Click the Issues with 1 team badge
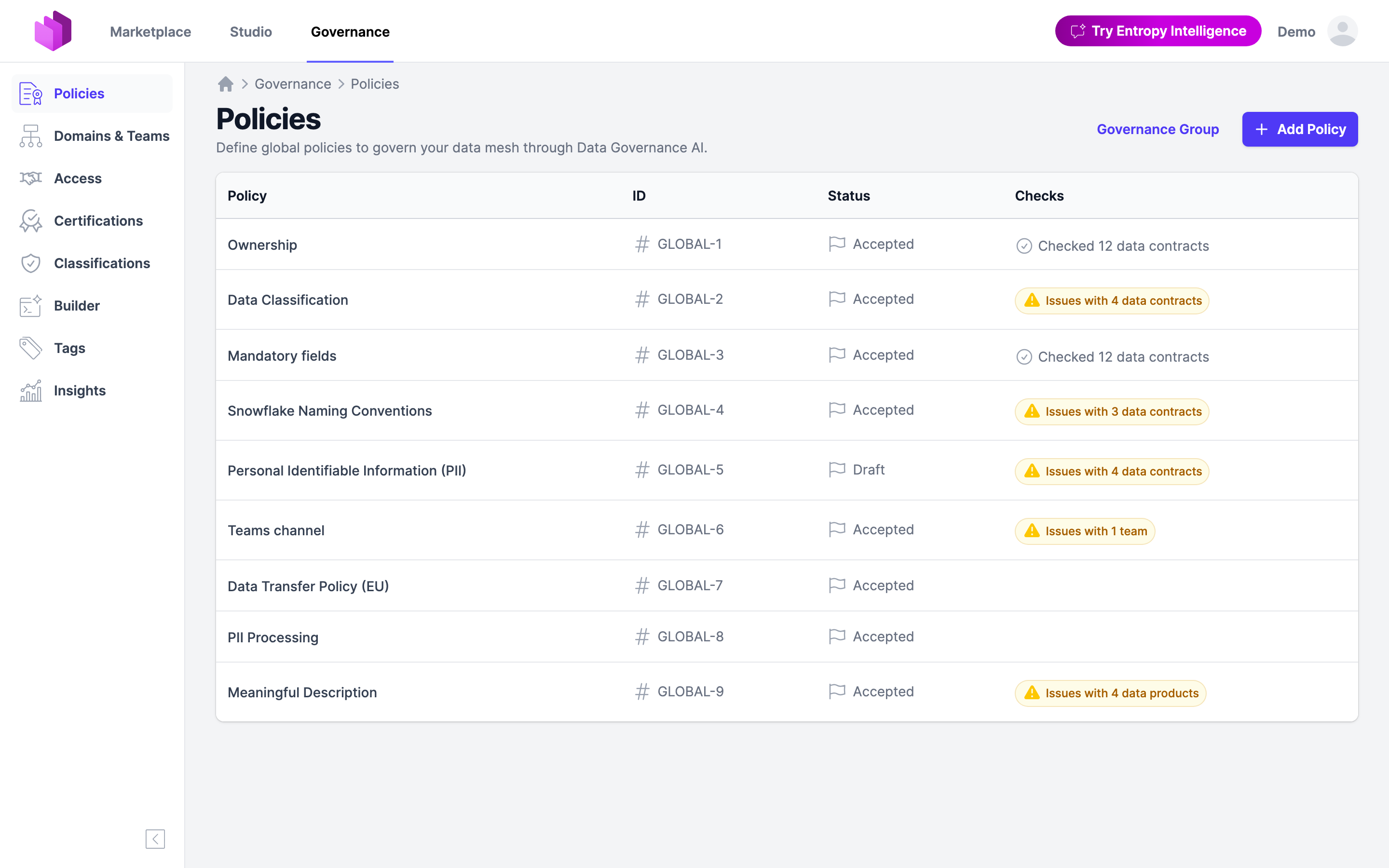 click(x=1084, y=531)
